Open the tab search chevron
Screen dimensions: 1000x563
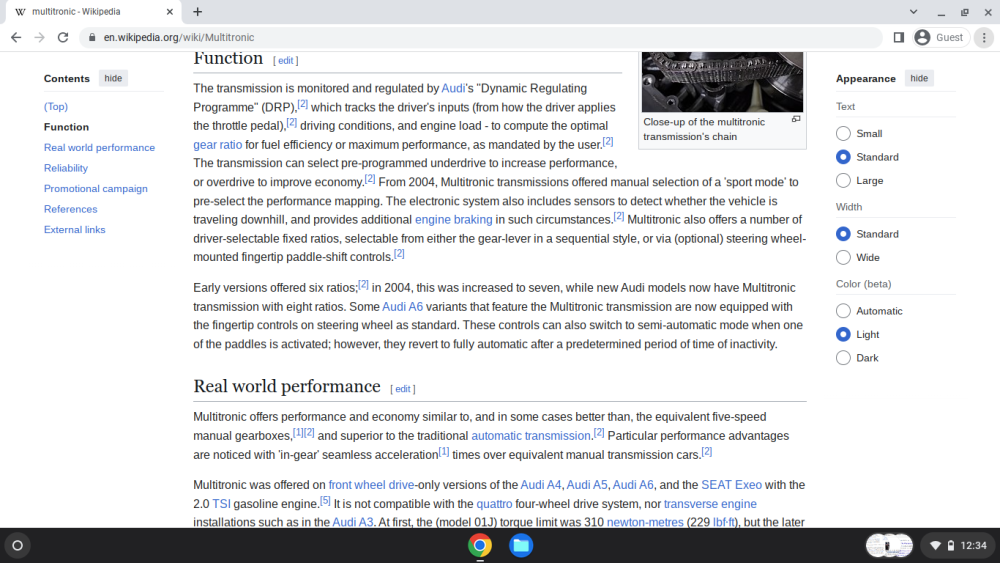913,11
